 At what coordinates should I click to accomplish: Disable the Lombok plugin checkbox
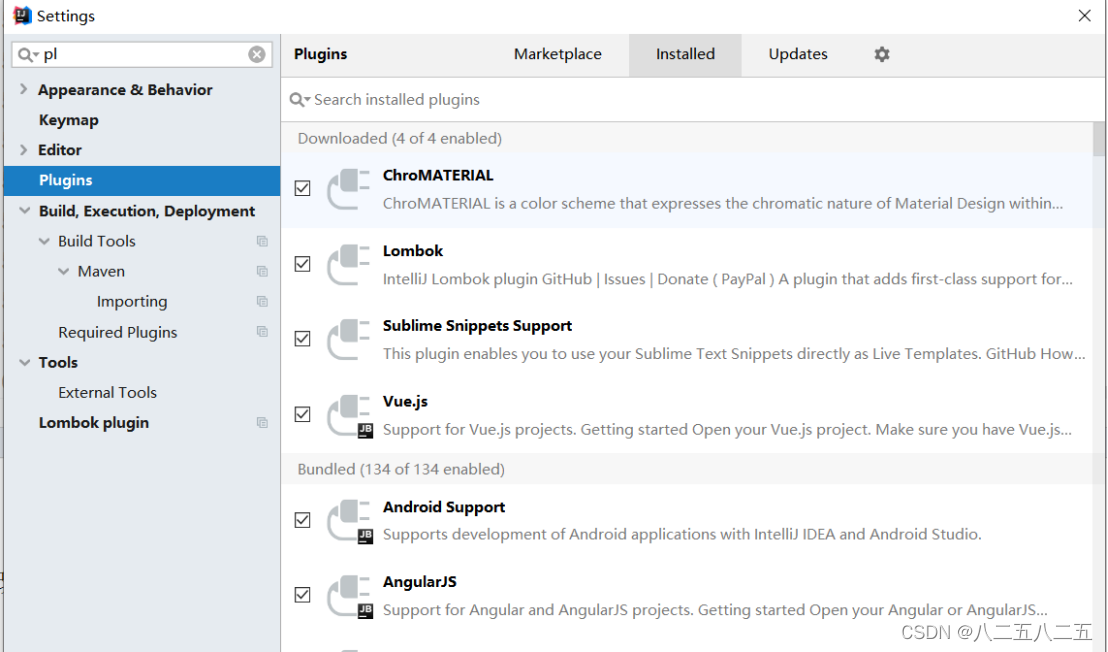click(x=302, y=264)
